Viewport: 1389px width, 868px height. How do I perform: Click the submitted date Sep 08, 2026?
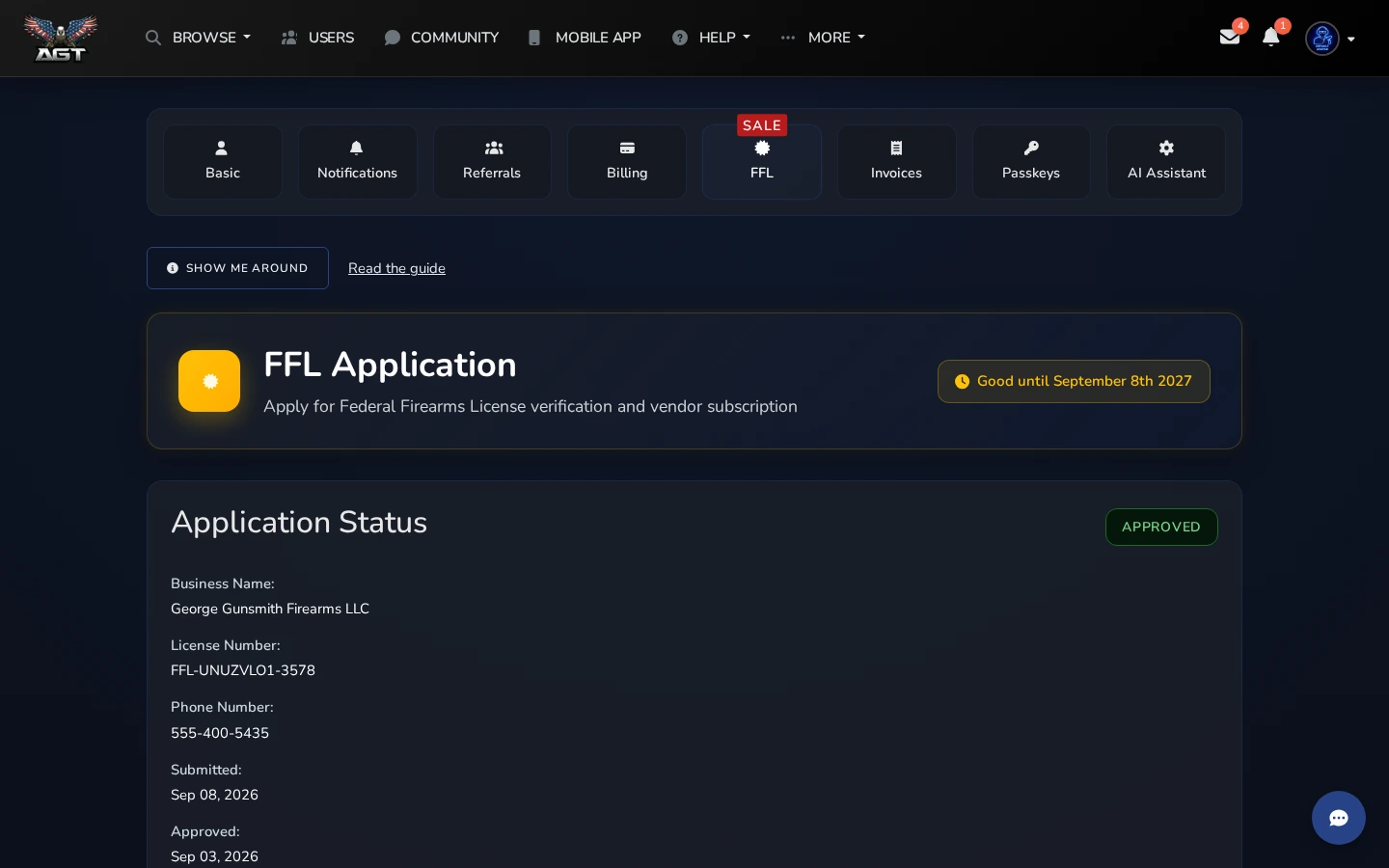[x=214, y=795]
